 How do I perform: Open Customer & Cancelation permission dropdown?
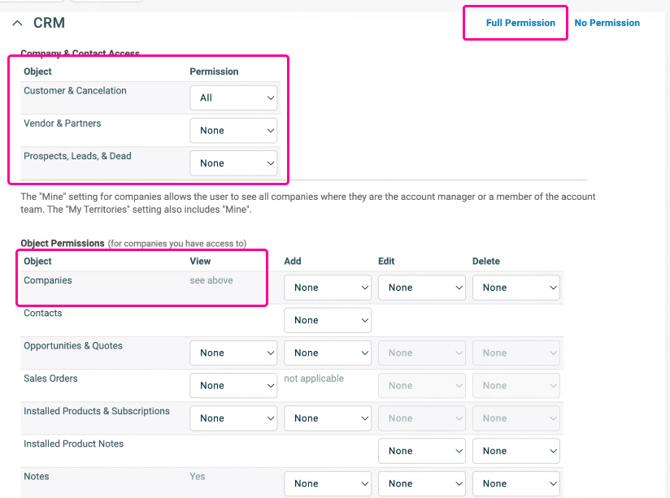point(233,98)
